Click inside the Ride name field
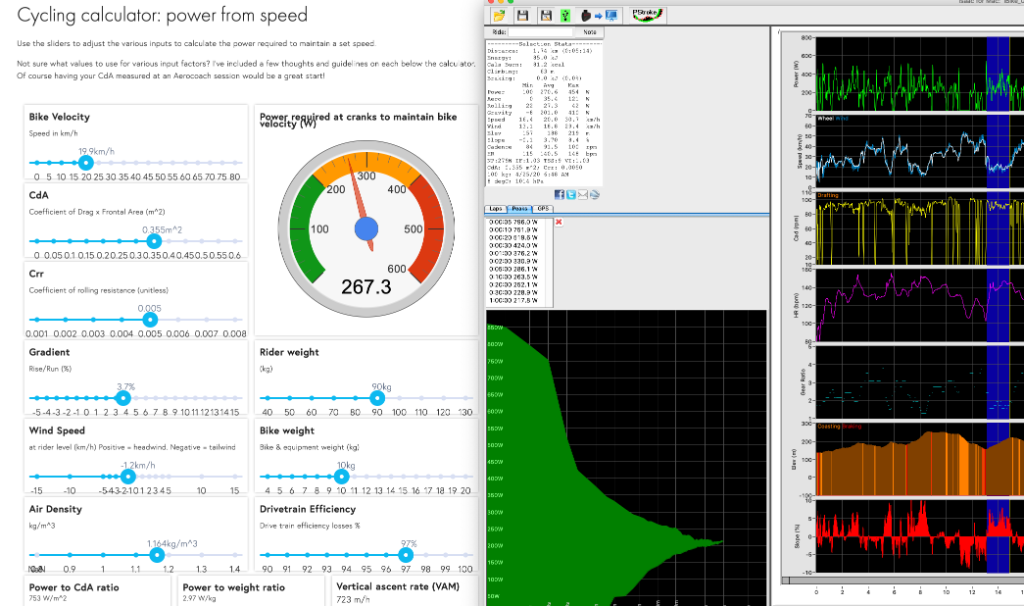 pyautogui.click(x=540, y=31)
